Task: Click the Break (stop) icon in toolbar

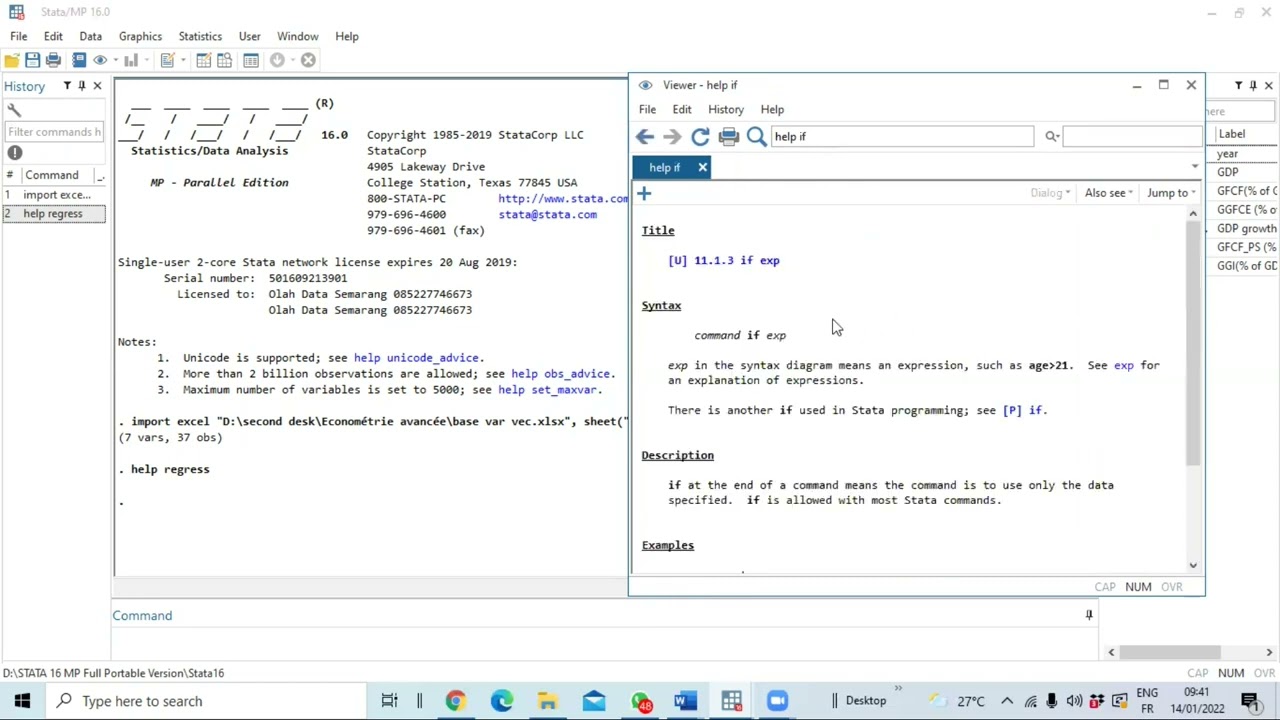Action: 308,60
